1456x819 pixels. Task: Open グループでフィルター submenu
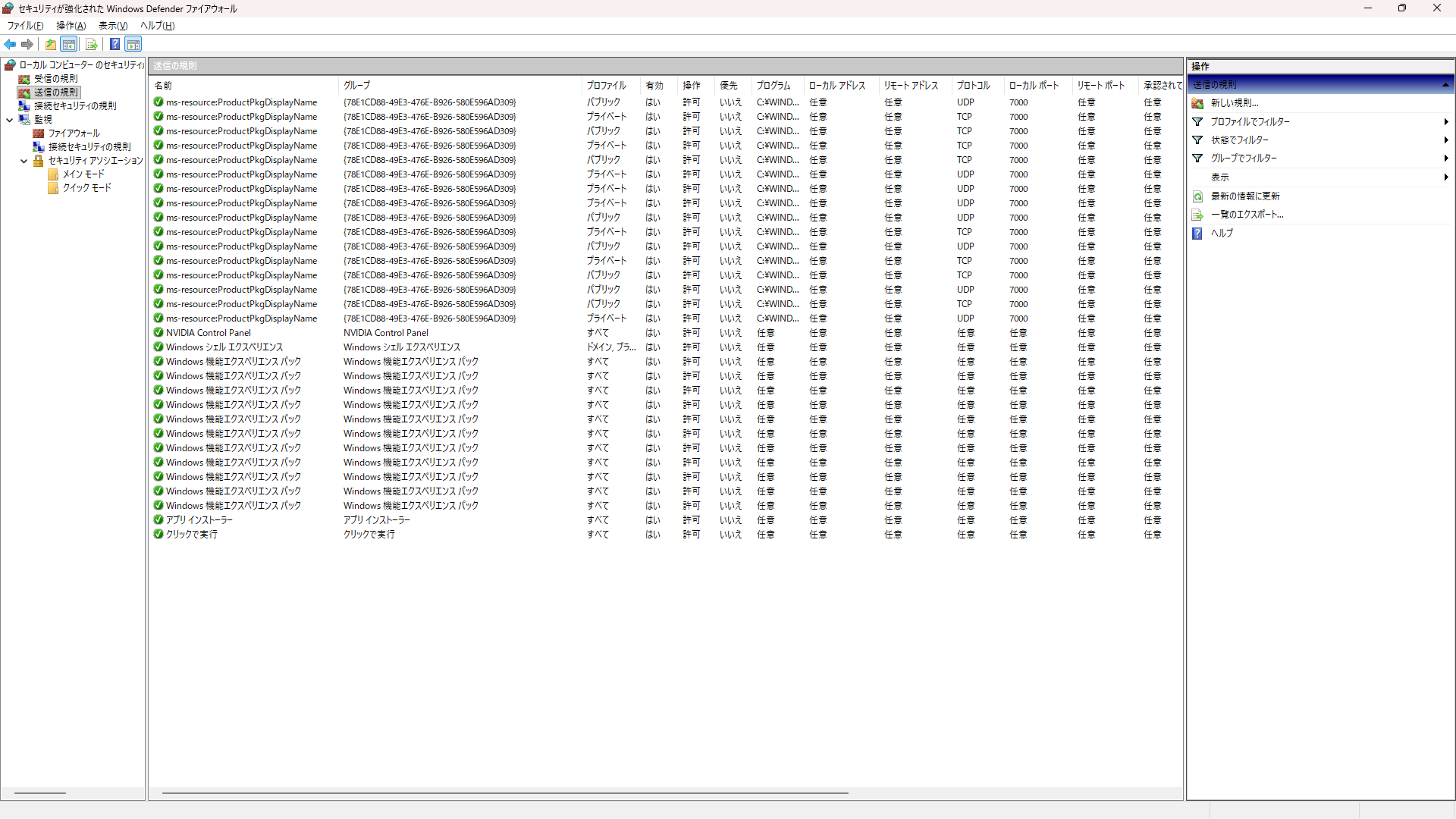[x=1244, y=158]
